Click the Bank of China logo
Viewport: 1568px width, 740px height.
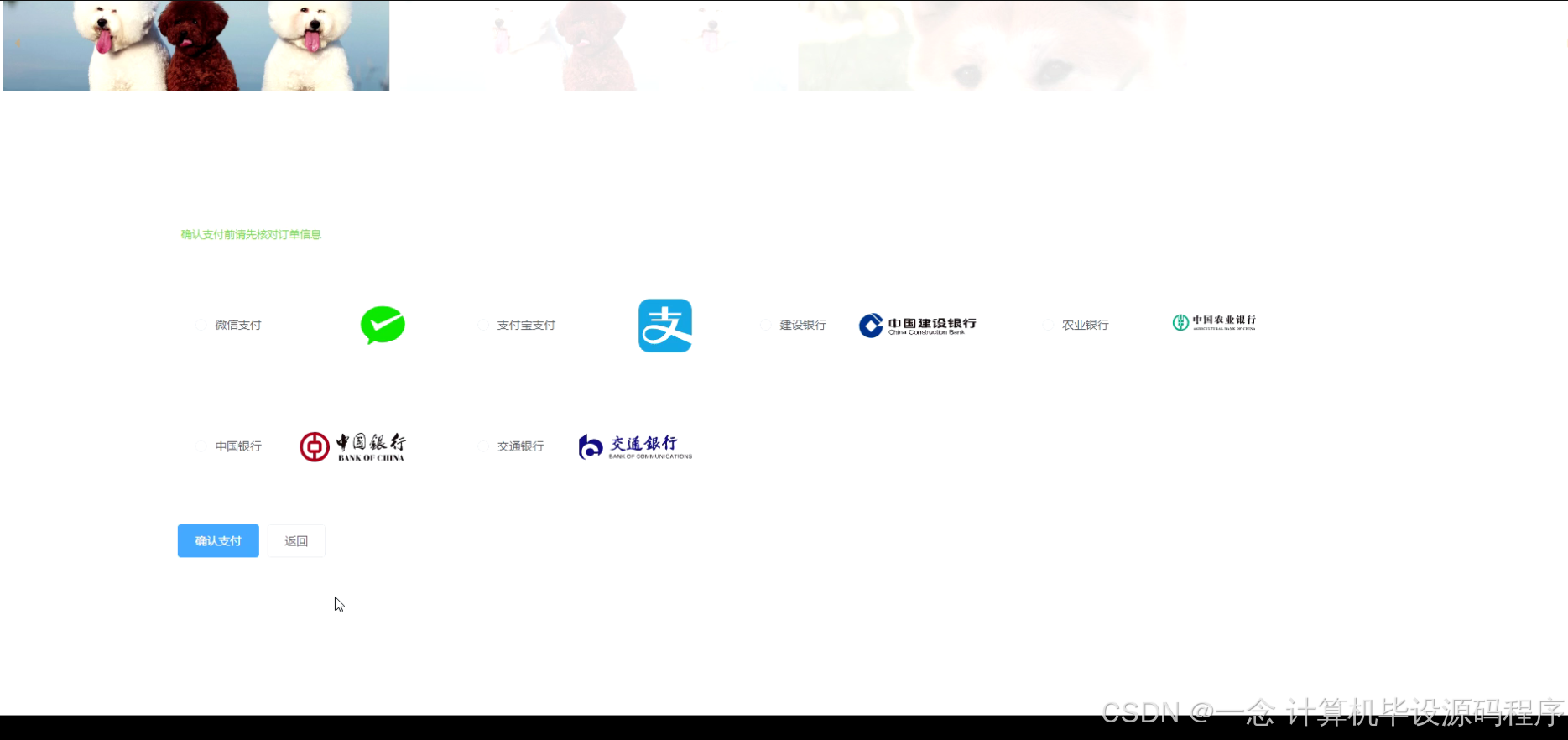point(352,446)
